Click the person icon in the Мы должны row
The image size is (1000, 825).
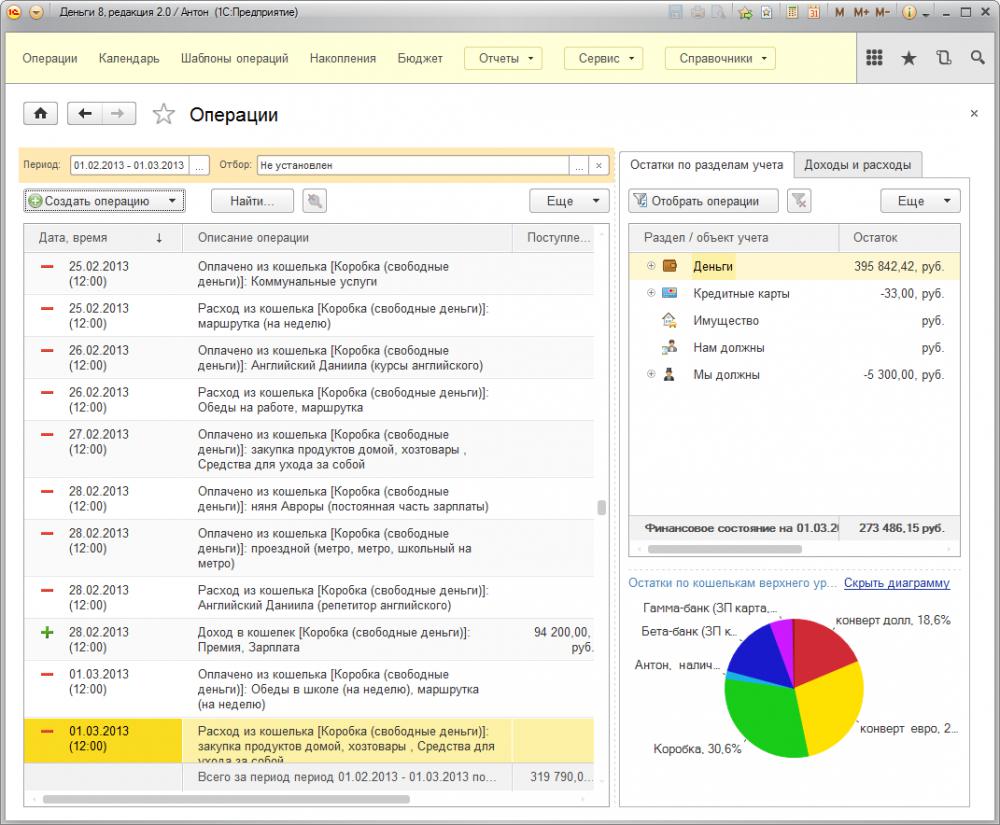point(669,374)
